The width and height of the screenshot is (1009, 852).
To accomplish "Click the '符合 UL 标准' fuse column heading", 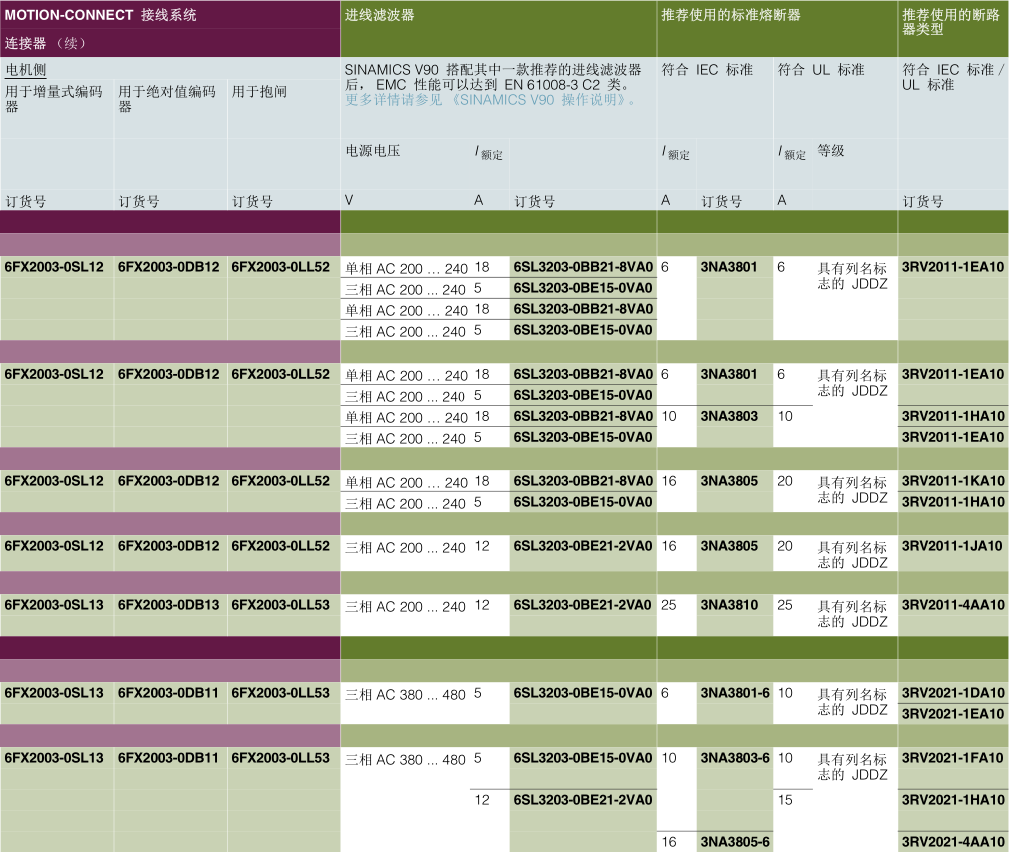I will tap(821, 69).
